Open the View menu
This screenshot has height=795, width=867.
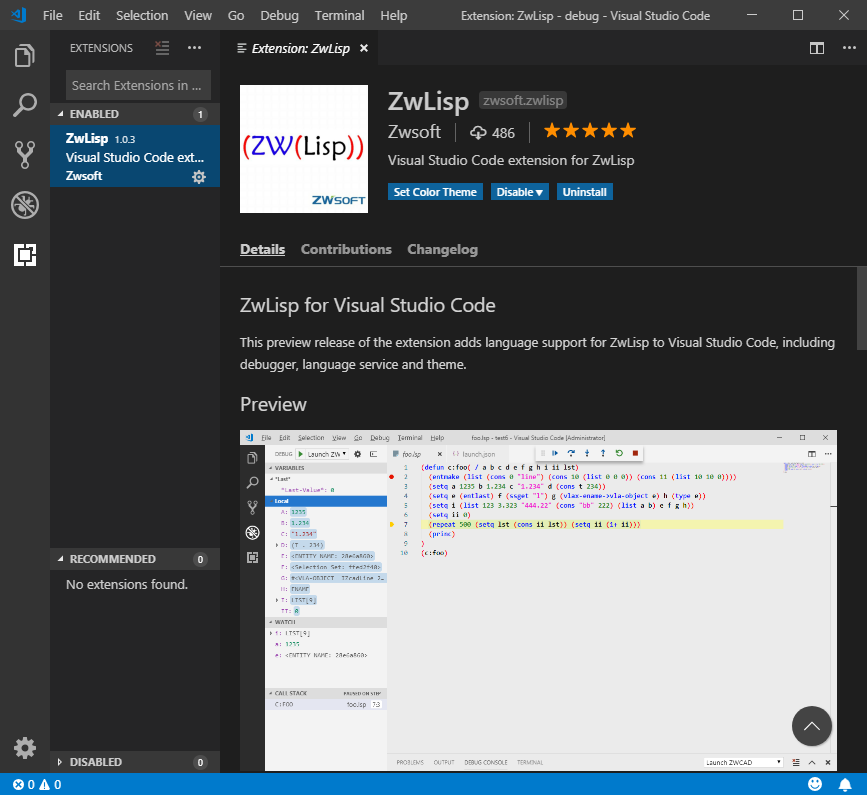[198, 15]
